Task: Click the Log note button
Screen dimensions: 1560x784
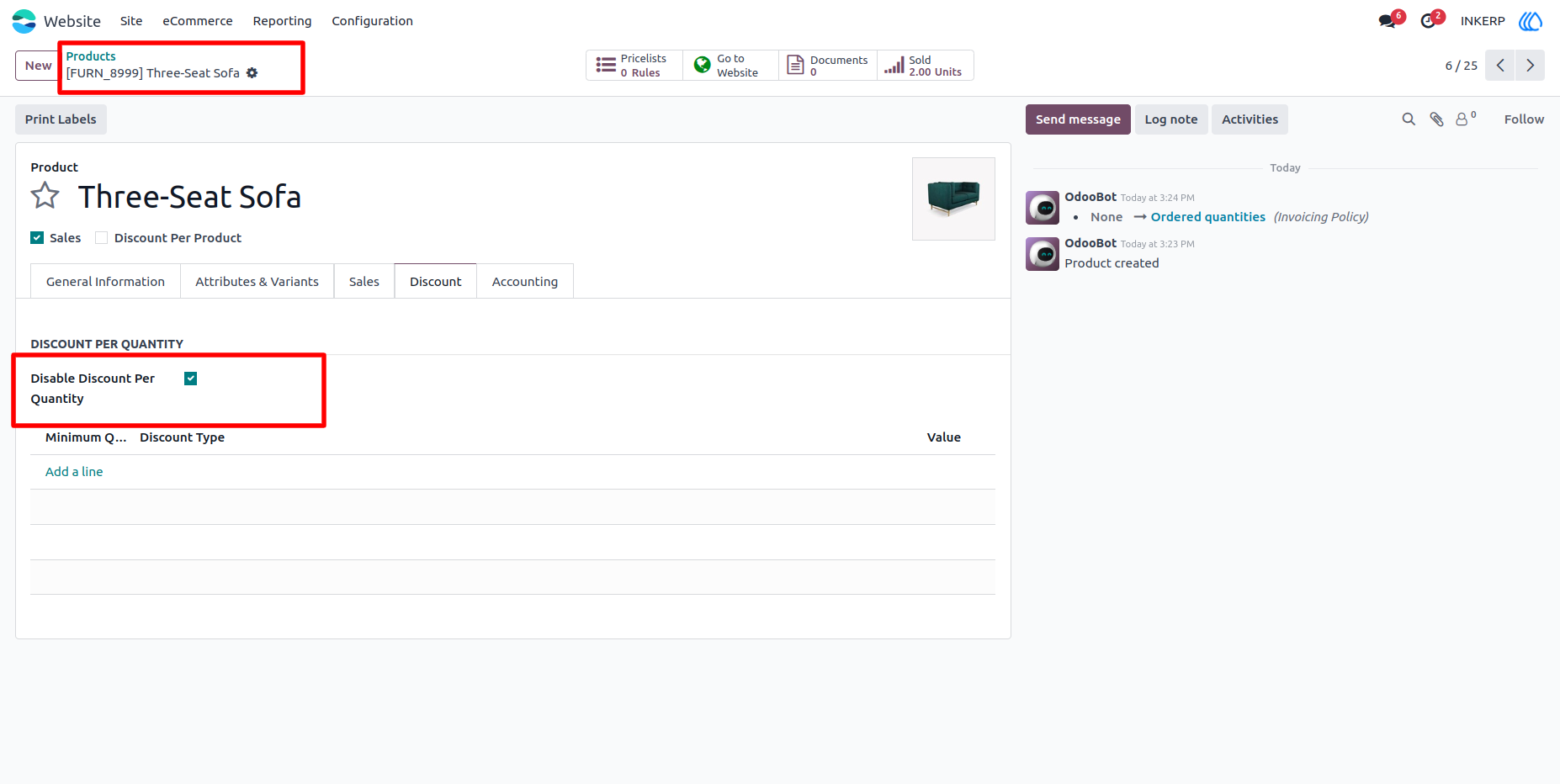Action: coord(1171,119)
